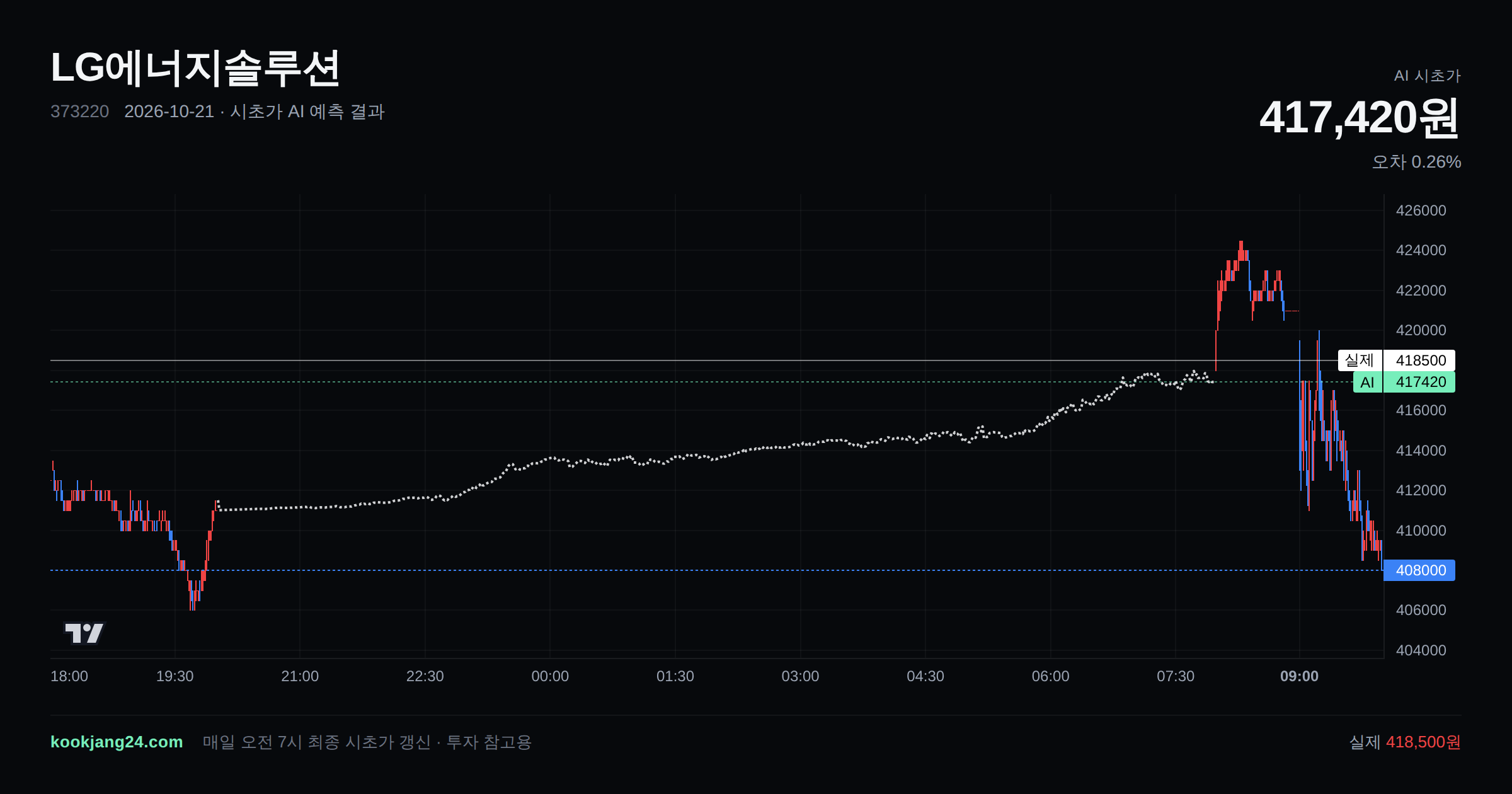Click the 410000 price axis label
Screen dimensions: 1512x794
point(1421,531)
